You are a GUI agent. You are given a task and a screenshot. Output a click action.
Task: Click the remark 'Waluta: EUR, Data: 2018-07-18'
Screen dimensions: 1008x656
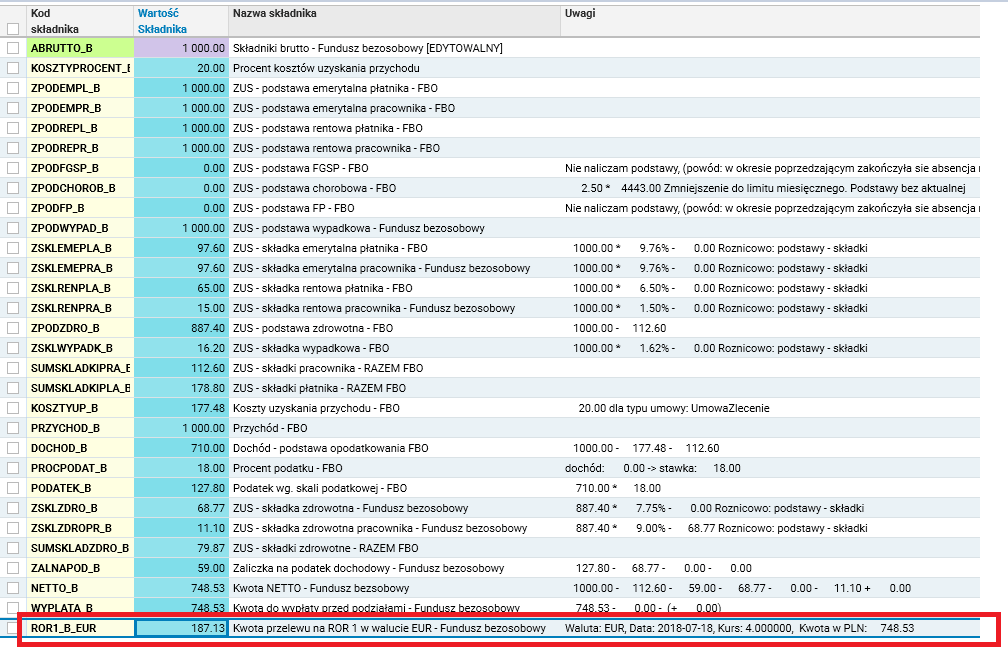click(639, 628)
